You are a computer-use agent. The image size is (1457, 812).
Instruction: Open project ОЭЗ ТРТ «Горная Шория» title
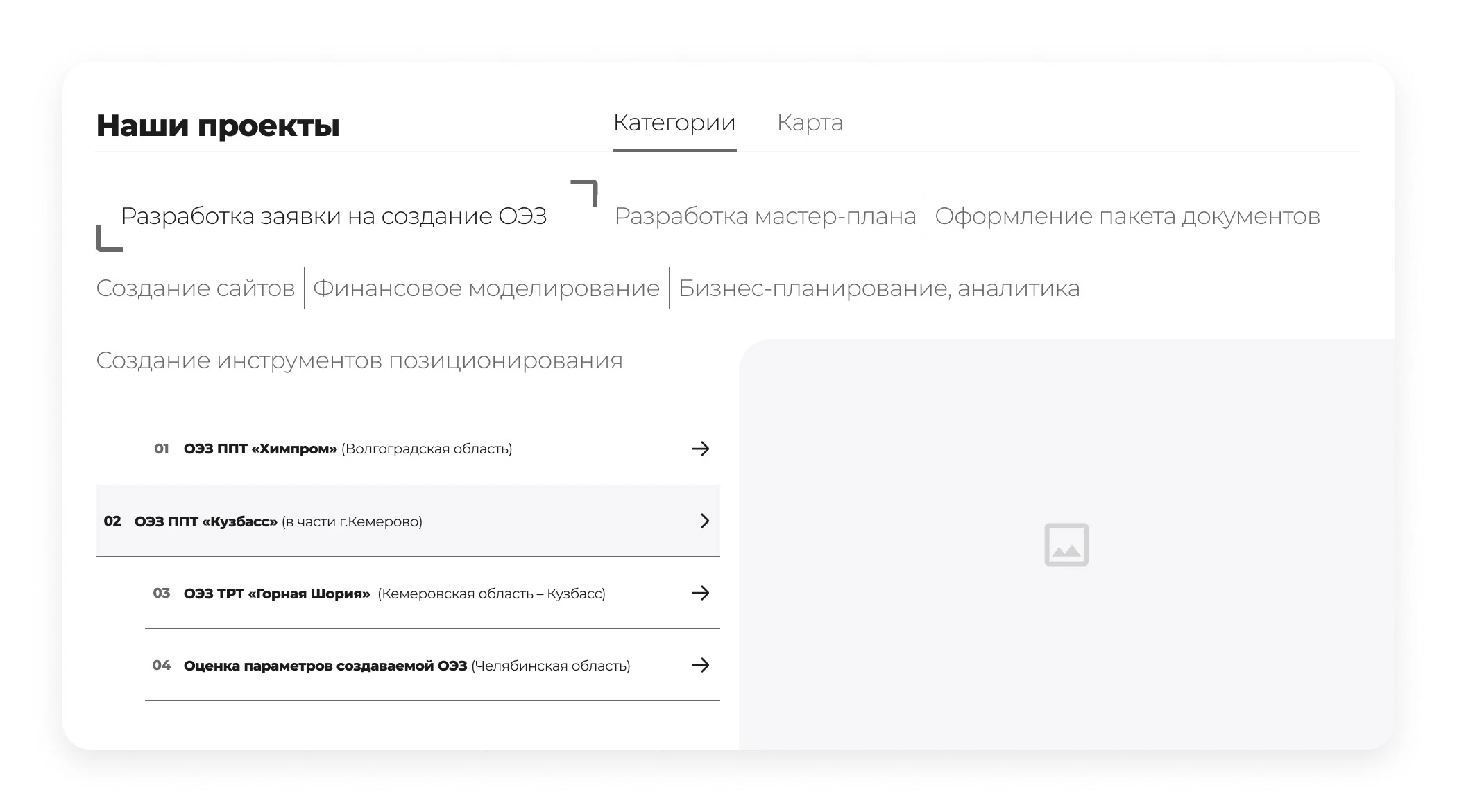277,594
